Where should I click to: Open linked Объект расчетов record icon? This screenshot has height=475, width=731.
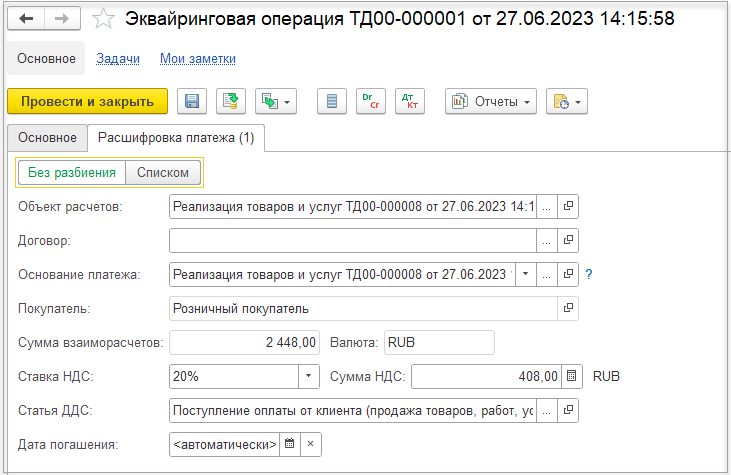568,206
